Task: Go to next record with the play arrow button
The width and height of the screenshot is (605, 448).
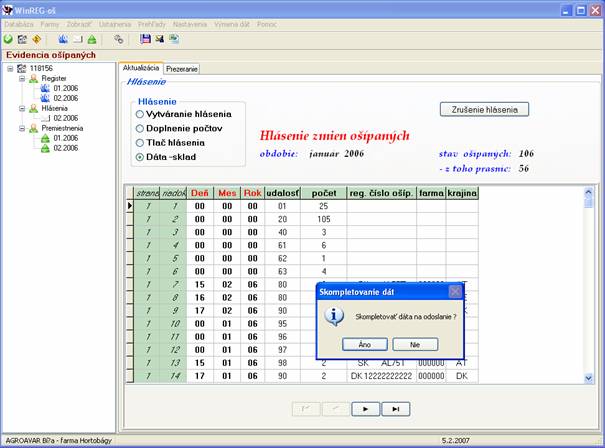Action: tap(365, 409)
